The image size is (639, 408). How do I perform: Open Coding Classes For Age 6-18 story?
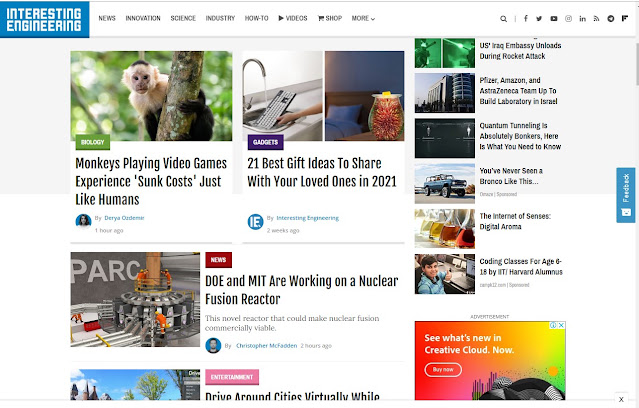click(521, 267)
